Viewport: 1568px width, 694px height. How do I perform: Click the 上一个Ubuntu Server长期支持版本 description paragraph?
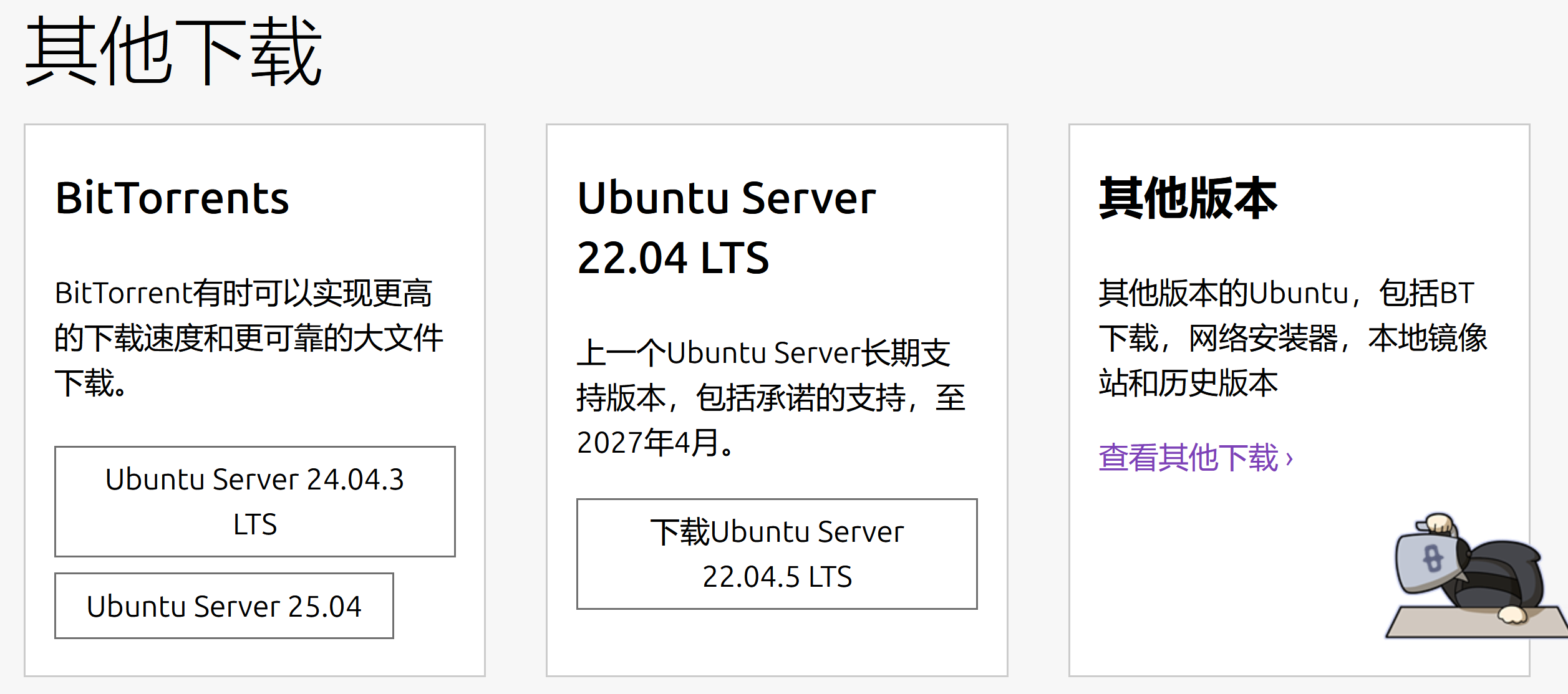(771, 398)
